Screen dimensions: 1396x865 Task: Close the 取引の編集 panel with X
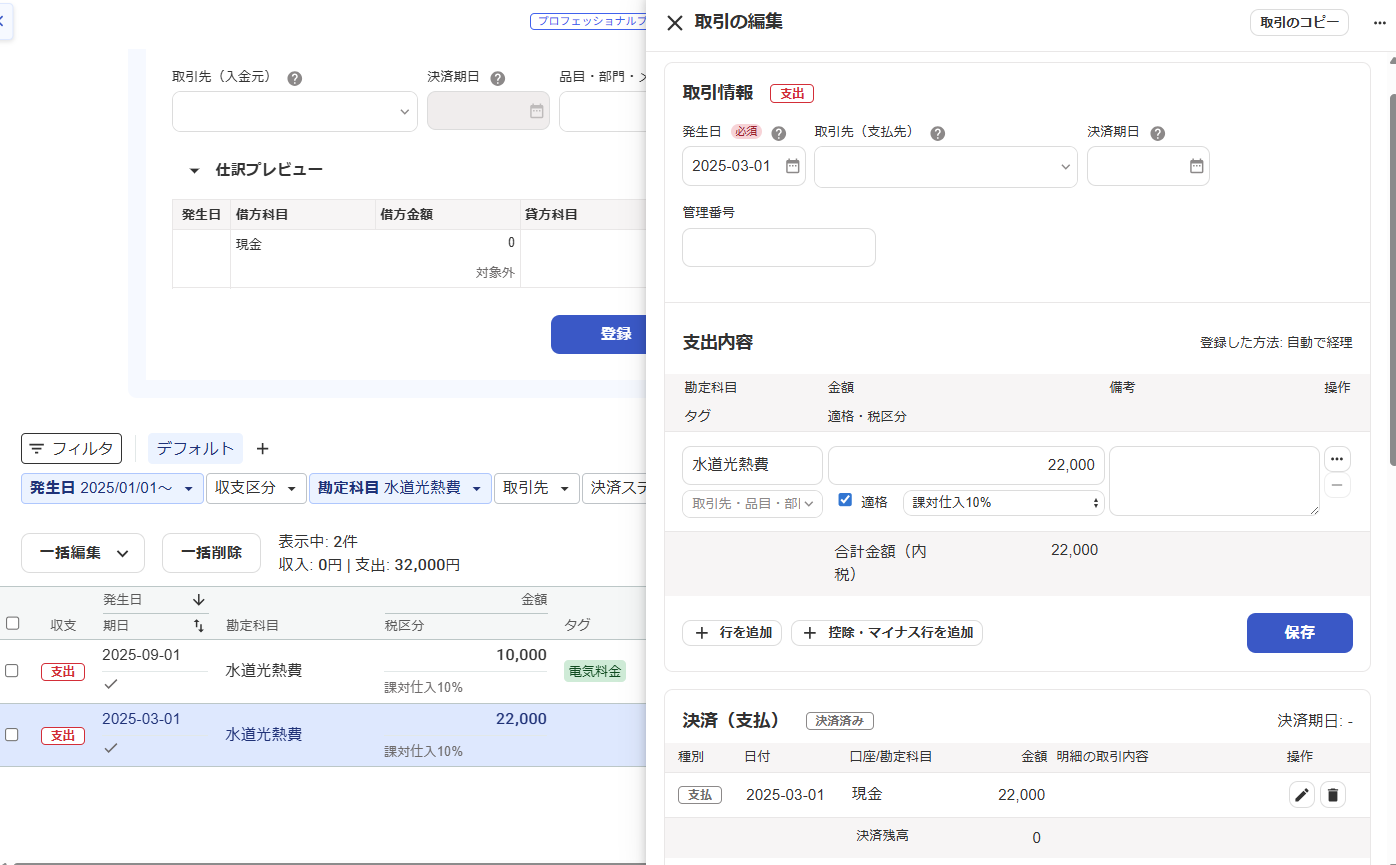(675, 23)
